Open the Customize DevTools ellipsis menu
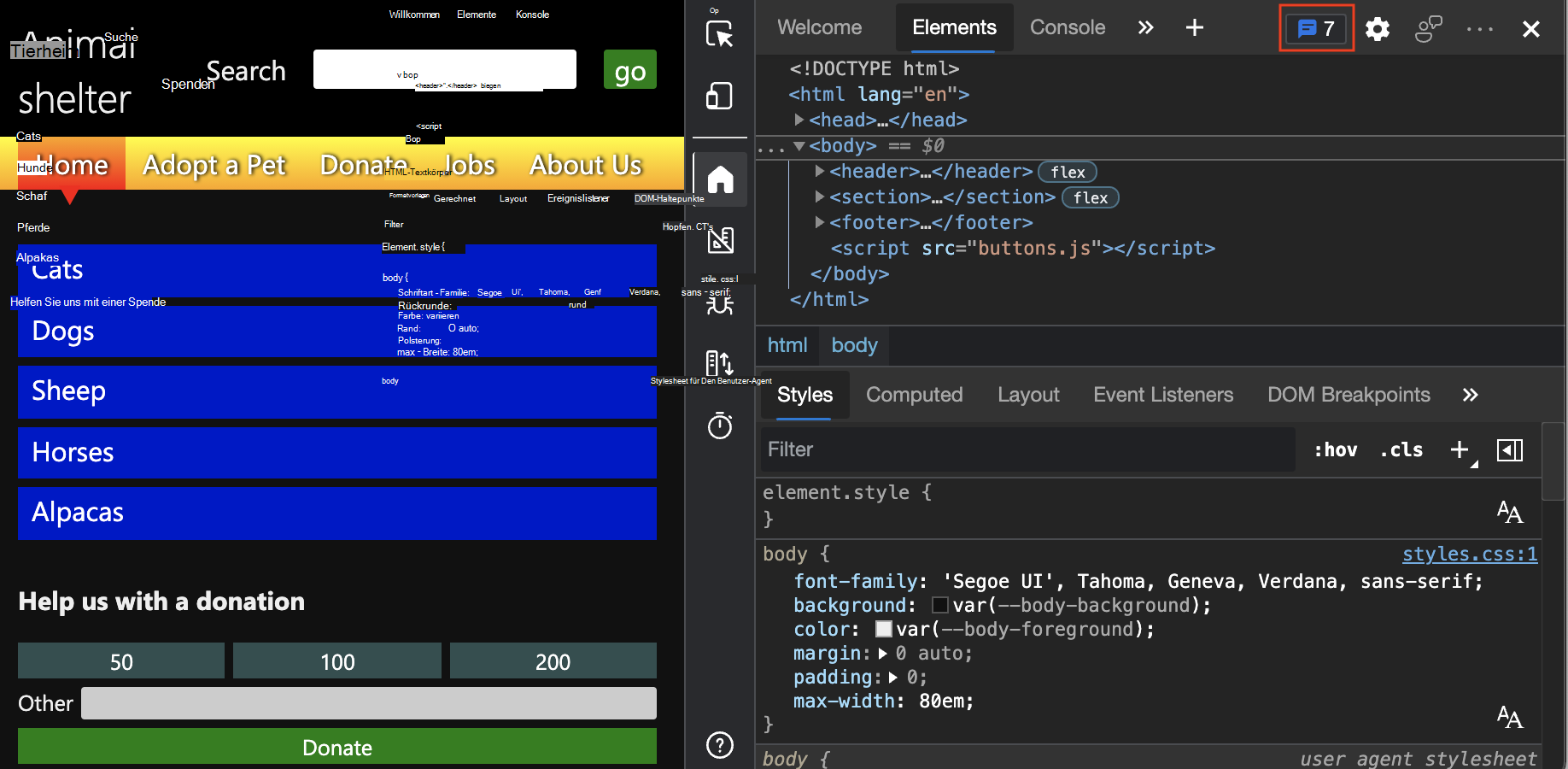Viewport: 1568px width, 769px height. [x=1478, y=28]
